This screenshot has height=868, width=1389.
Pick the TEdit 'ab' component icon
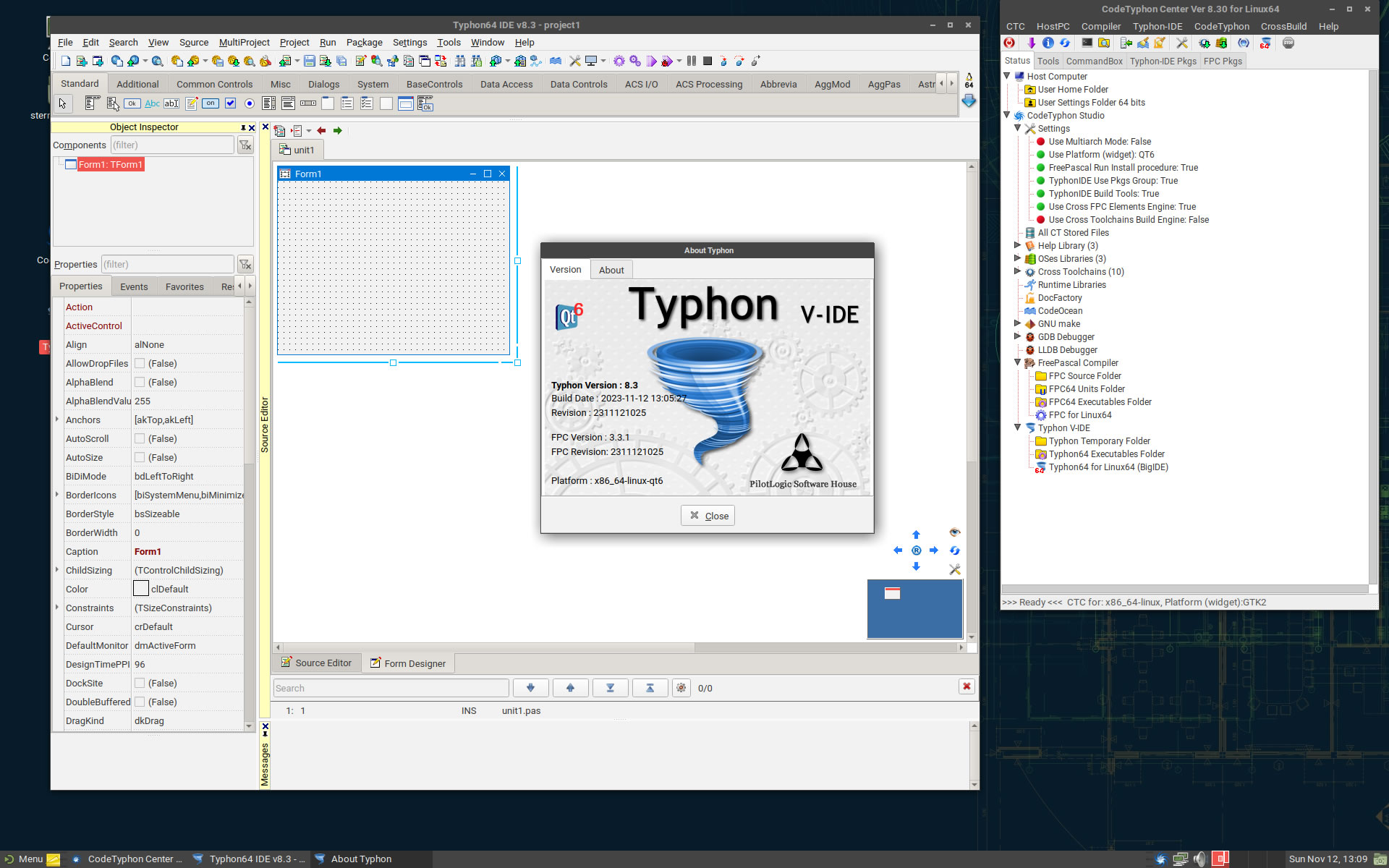(171, 103)
